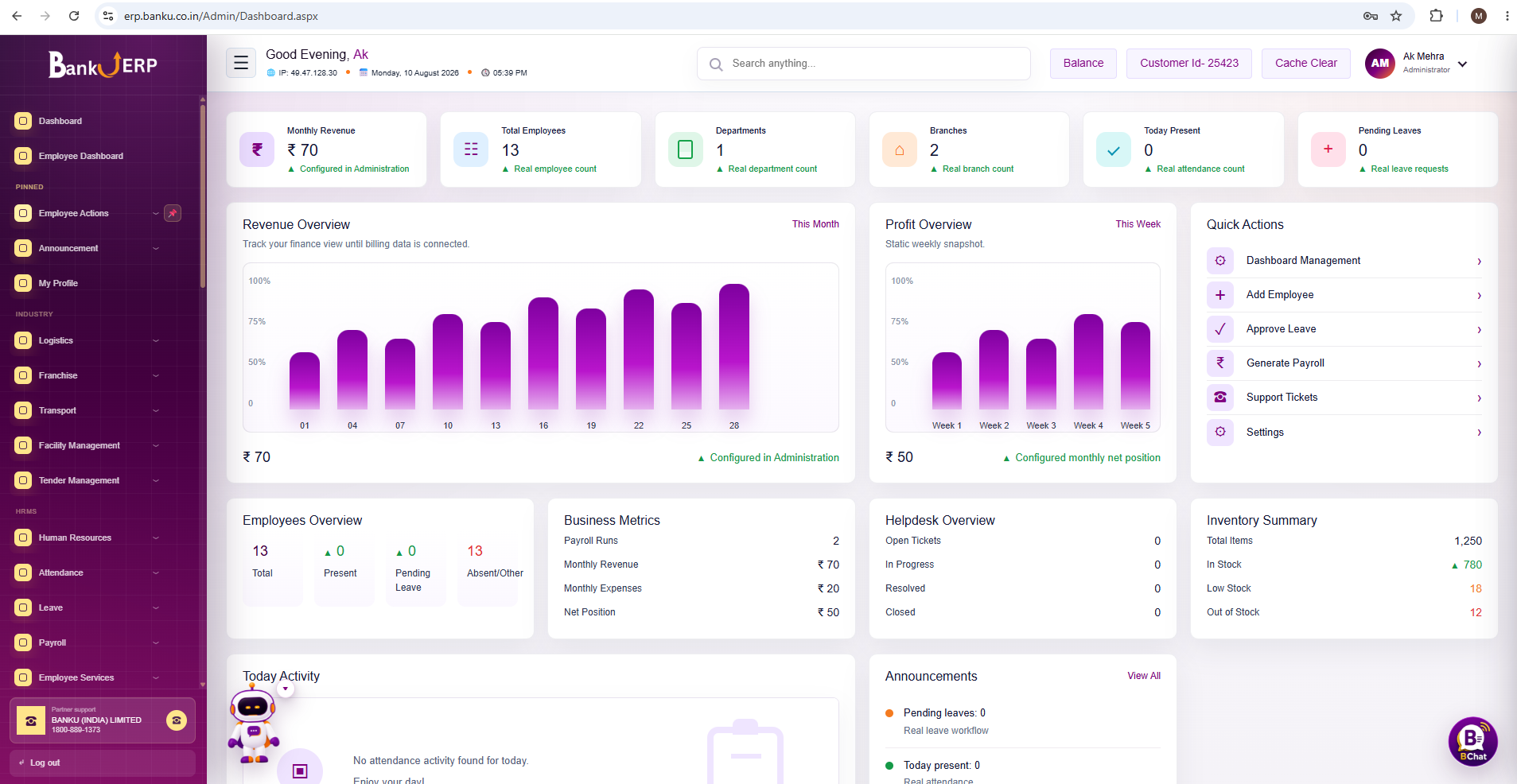Click the Branches home icon

point(900,149)
